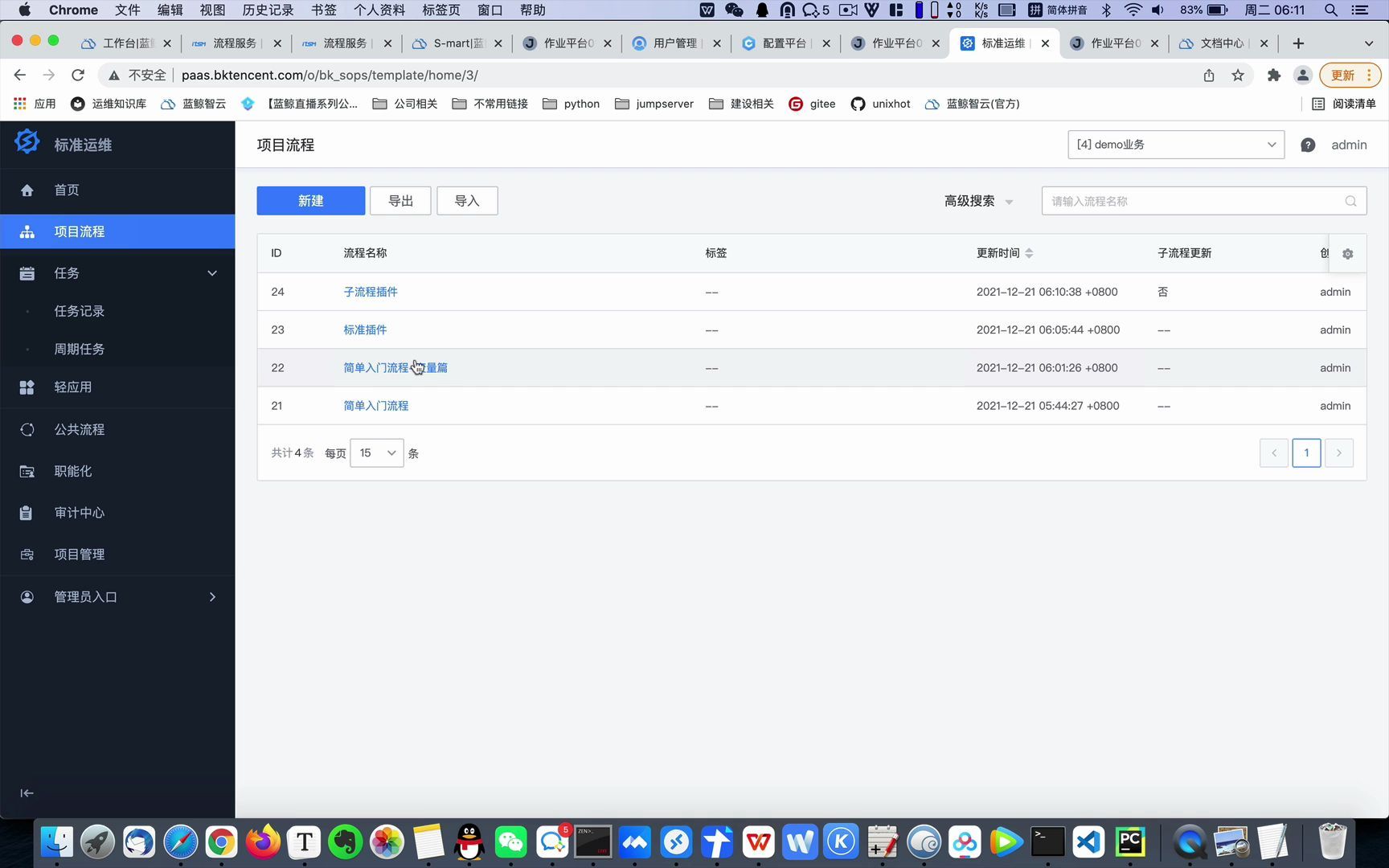Open 公共流程 in the sidebar
Image resolution: width=1389 pixels, height=868 pixels.
[x=79, y=429]
